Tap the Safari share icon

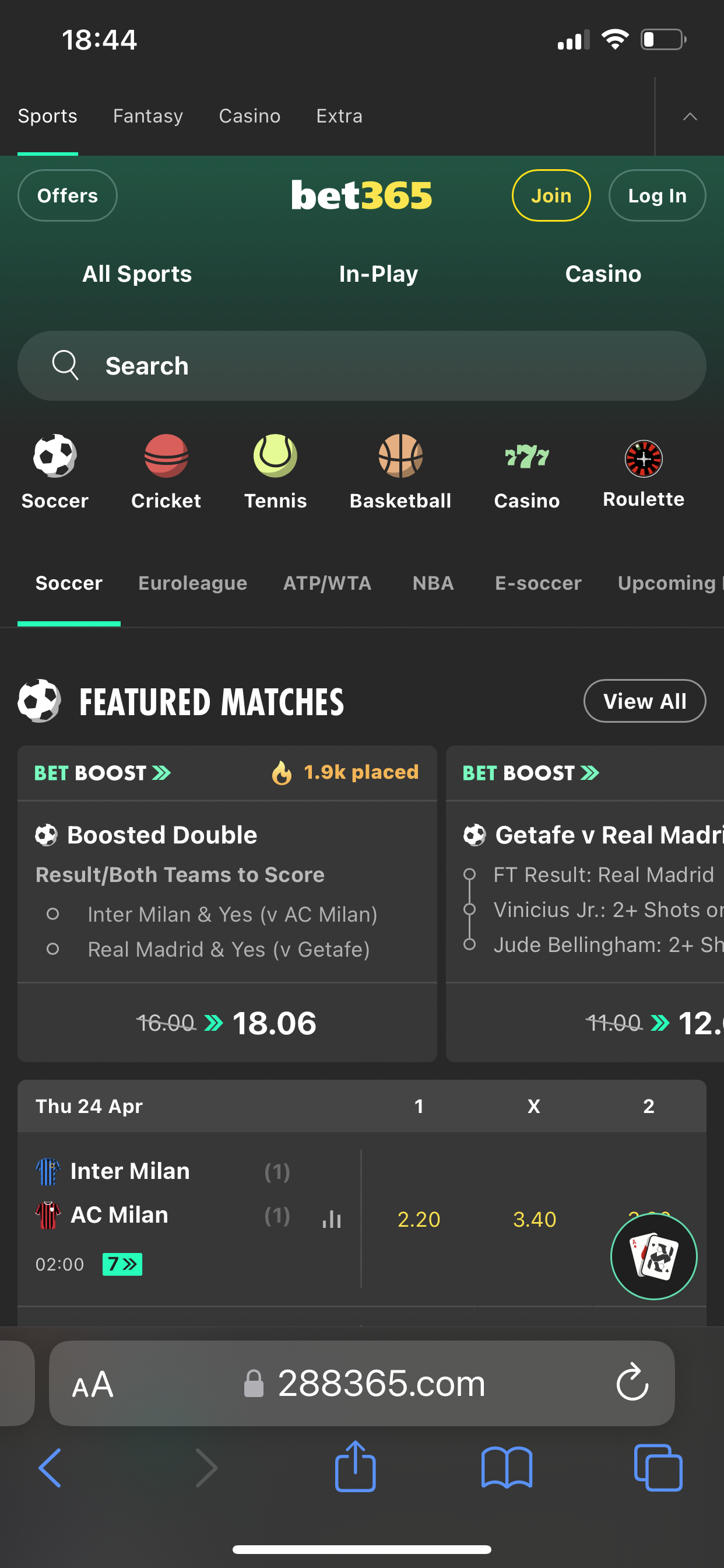tap(354, 1467)
